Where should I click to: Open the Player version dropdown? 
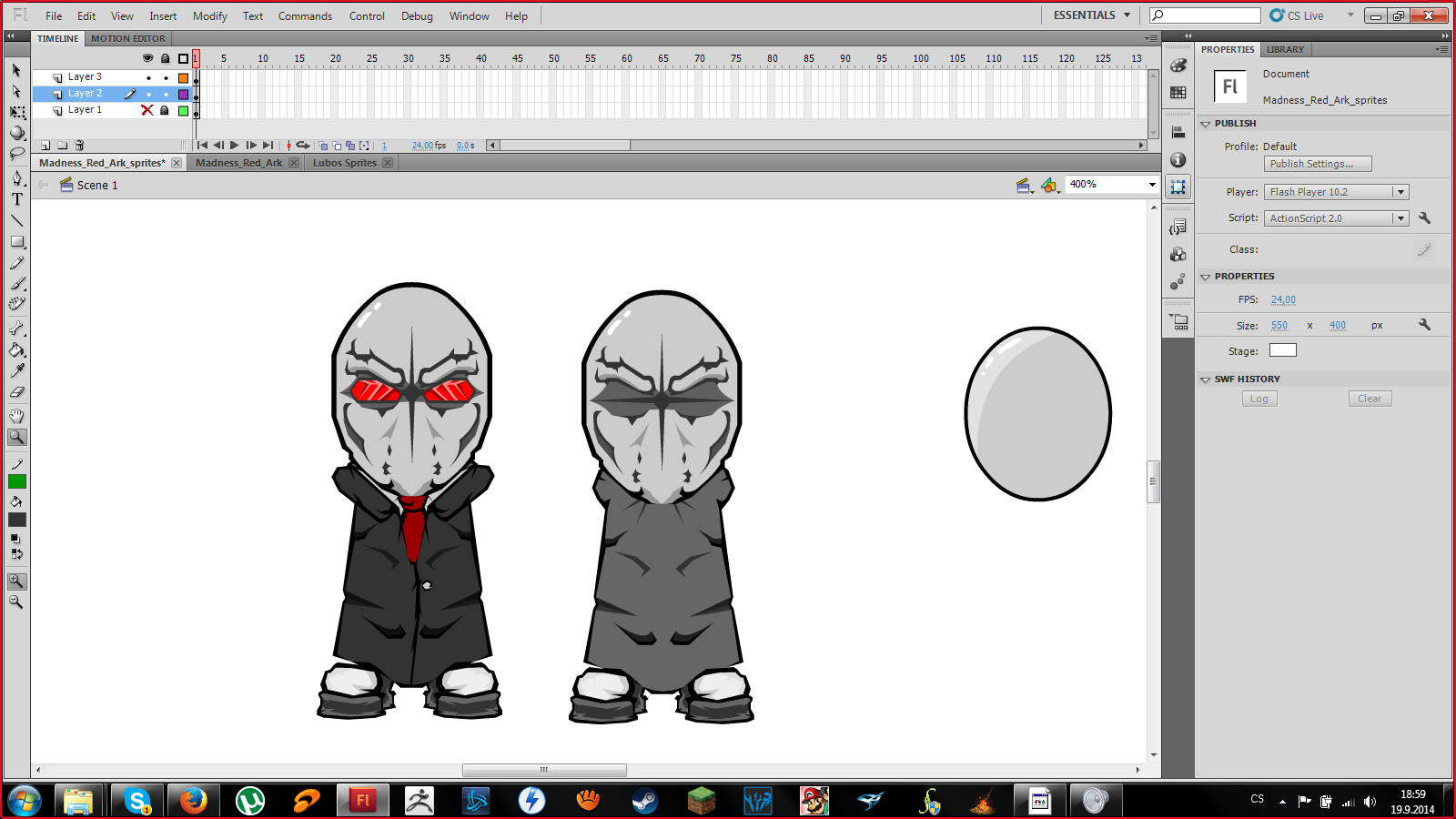[1400, 192]
